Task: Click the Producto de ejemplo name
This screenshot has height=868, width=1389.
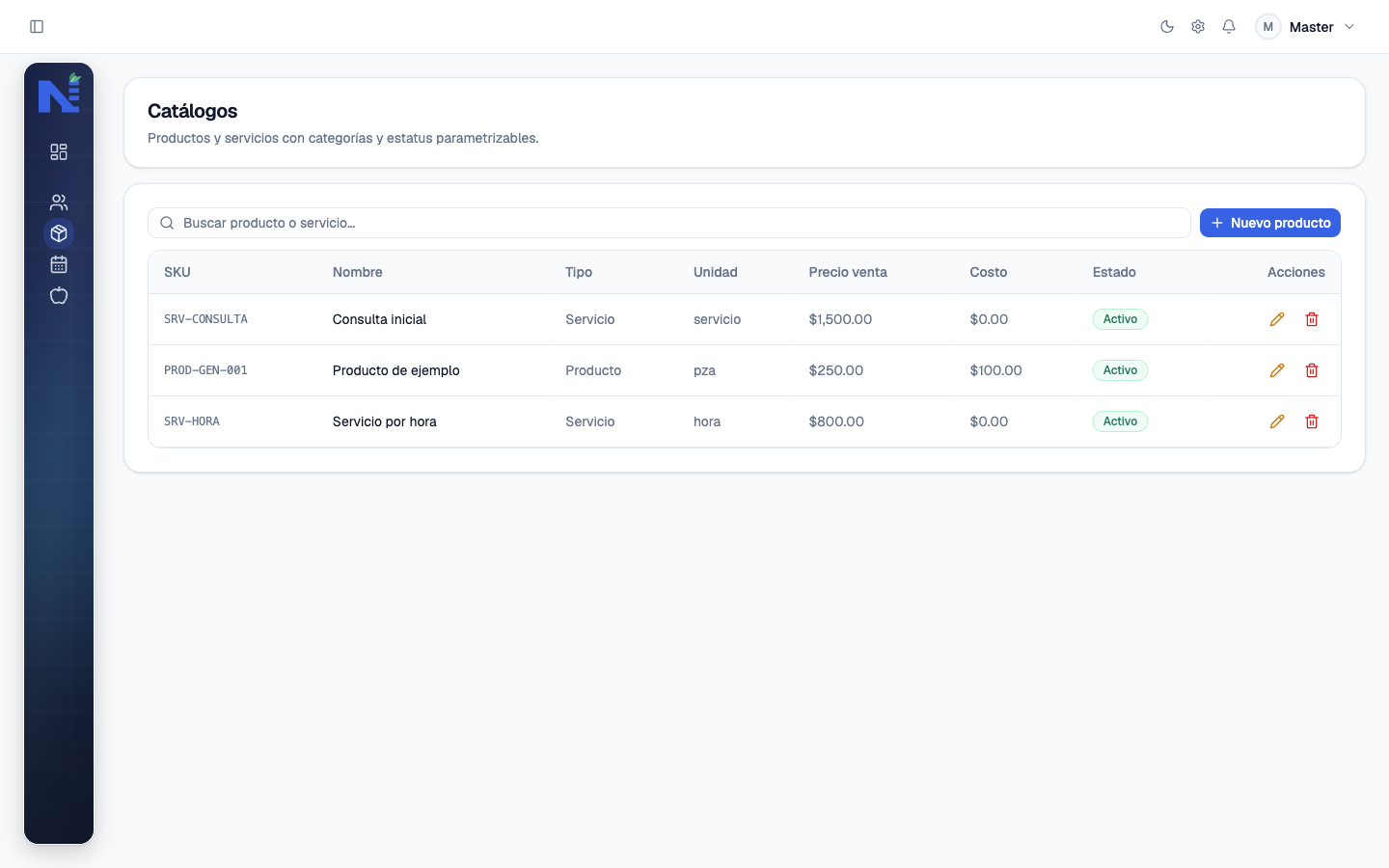Action: pos(396,370)
